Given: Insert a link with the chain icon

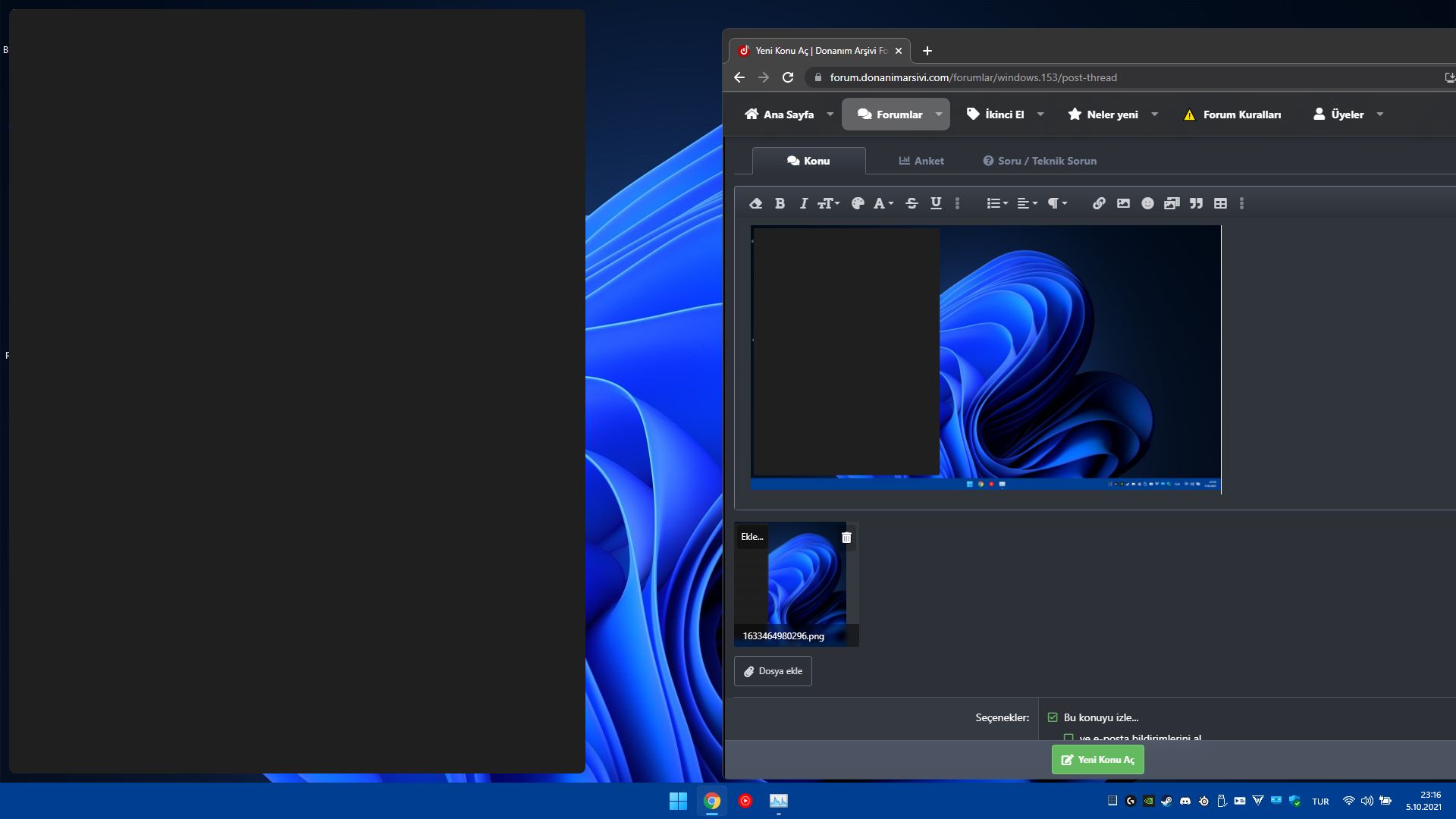Looking at the screenshot, I should pos(1099,203).
